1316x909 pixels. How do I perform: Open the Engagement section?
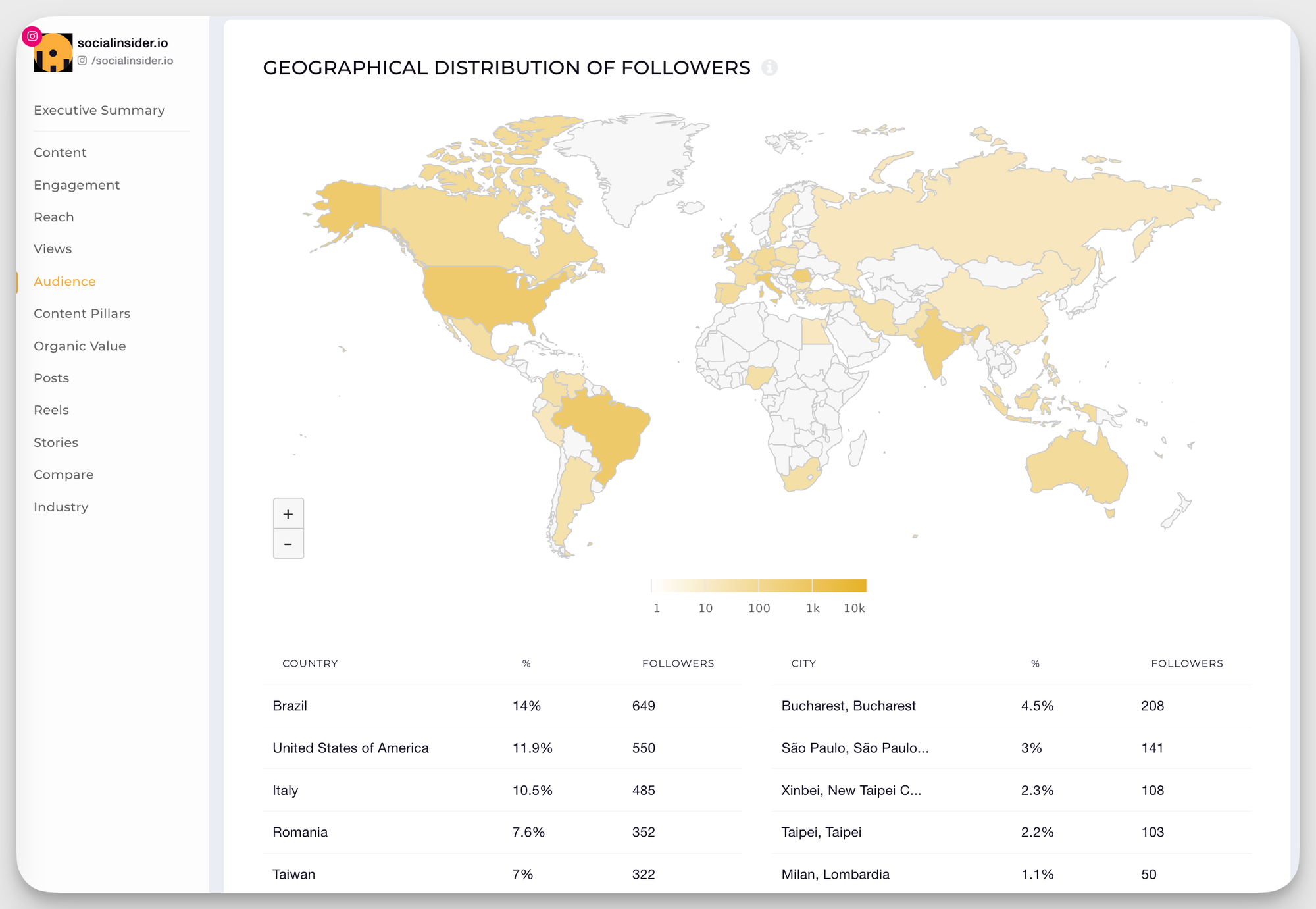(x=77, y=185)
